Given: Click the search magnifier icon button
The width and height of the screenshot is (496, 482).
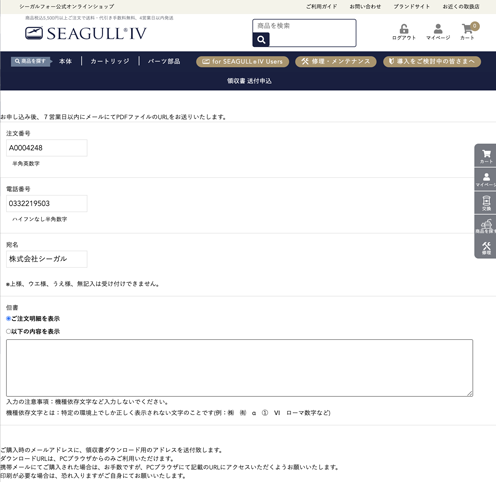Looking at the screenshot, I should click(x=261, y=40).
